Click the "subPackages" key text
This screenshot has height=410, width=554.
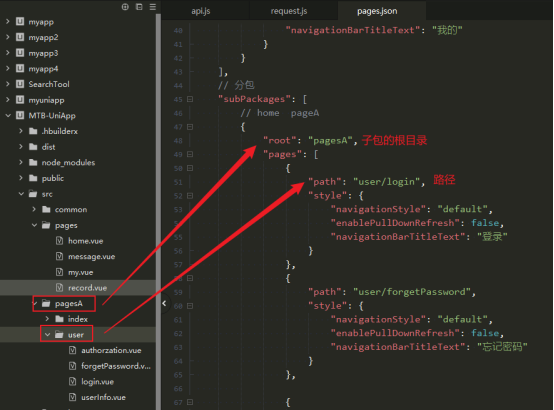point(254,99)
